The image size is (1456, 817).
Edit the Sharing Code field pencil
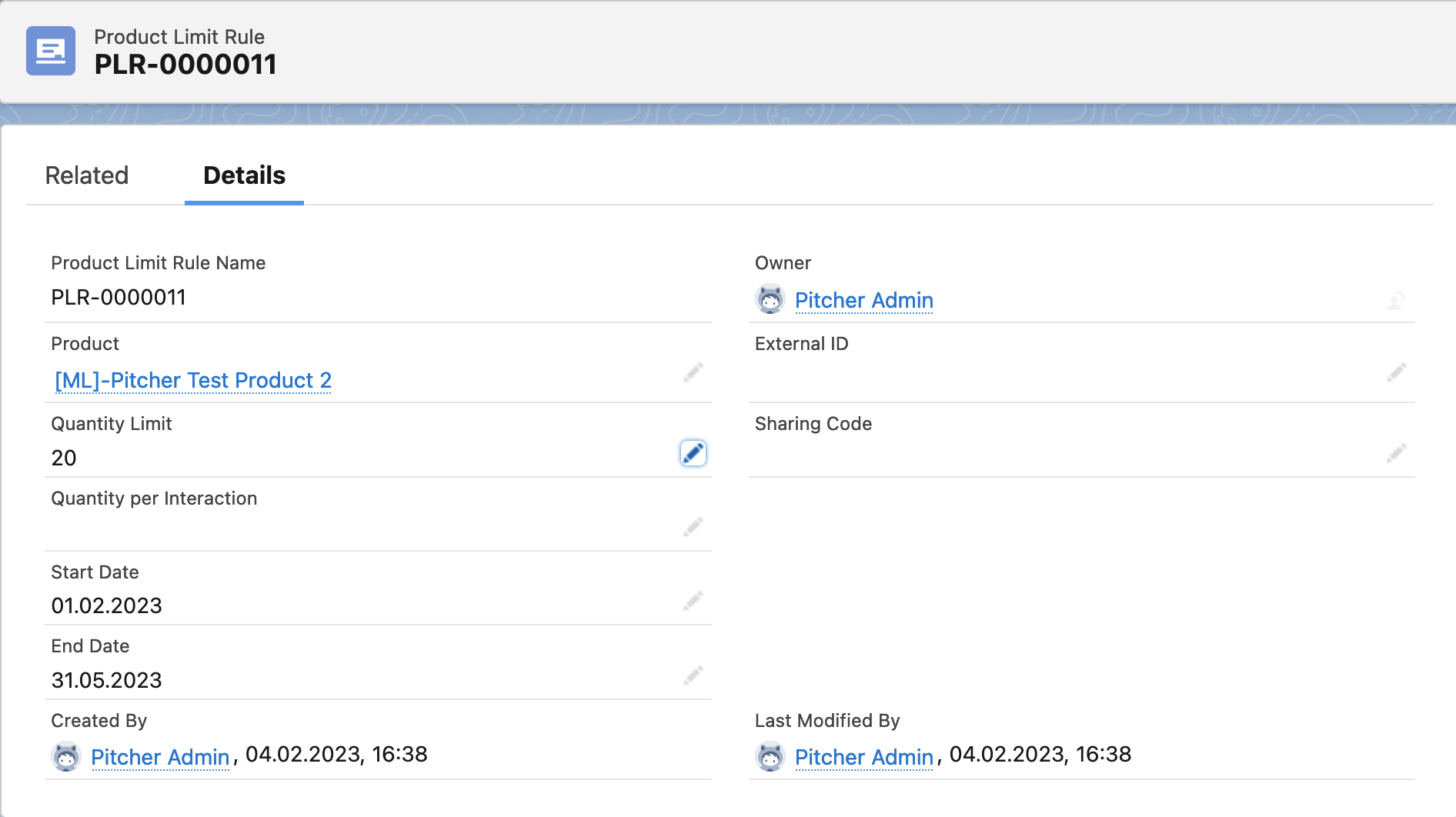coord(1396,453)
